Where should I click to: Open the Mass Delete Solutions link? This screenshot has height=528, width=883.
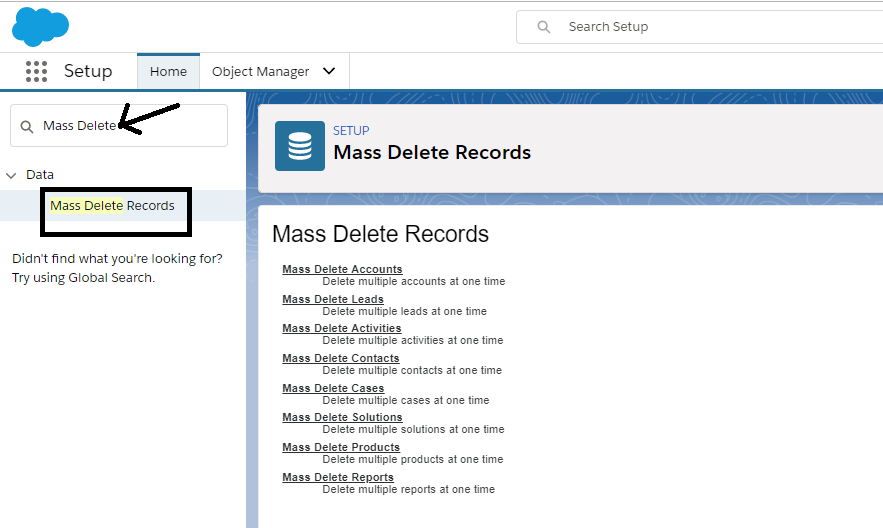pyautogui.click(x=342, y=417)
